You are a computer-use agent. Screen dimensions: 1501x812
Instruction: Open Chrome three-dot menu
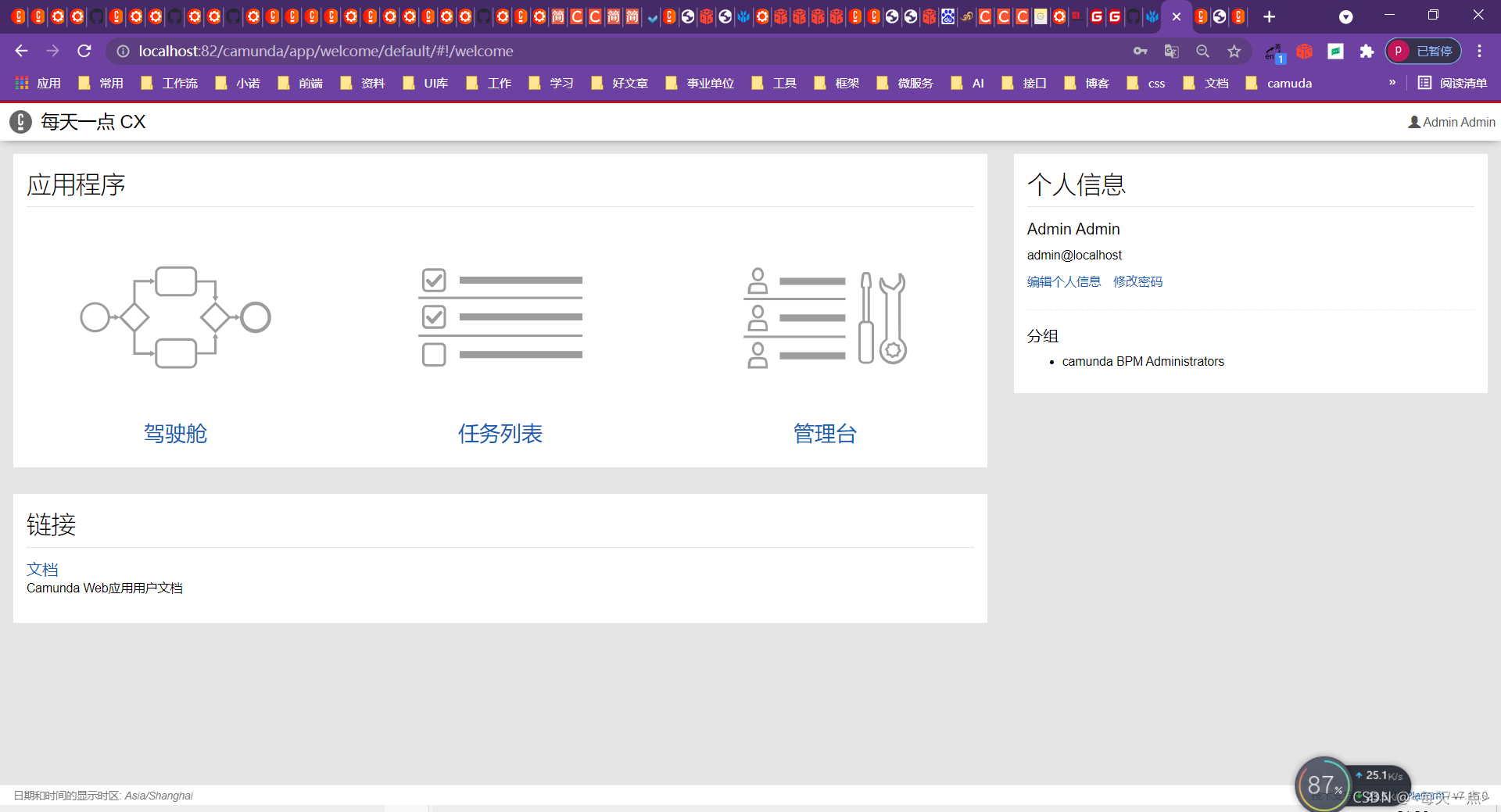[1479, 51]
